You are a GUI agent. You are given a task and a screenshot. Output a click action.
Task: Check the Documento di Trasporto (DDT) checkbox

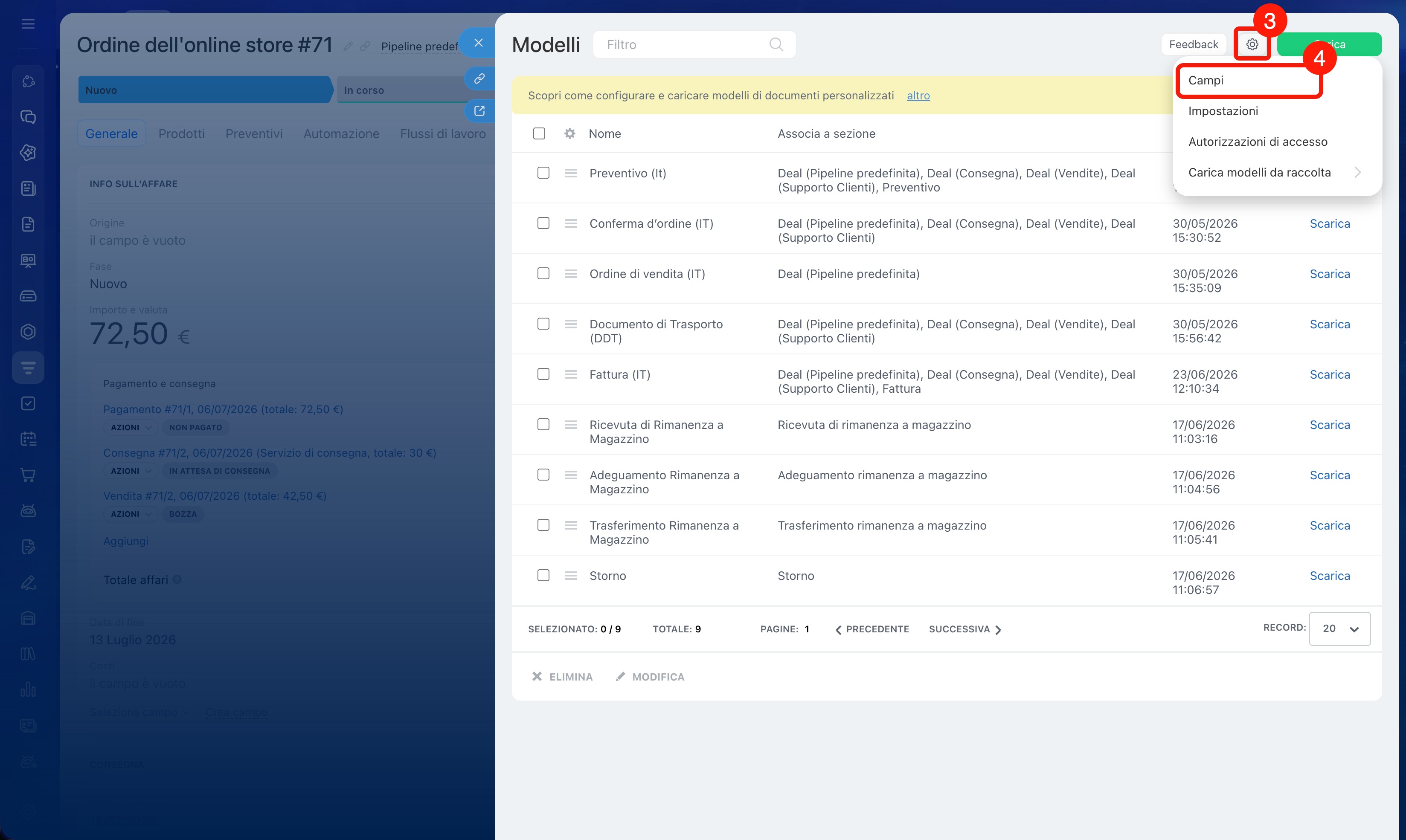[543, 324]
